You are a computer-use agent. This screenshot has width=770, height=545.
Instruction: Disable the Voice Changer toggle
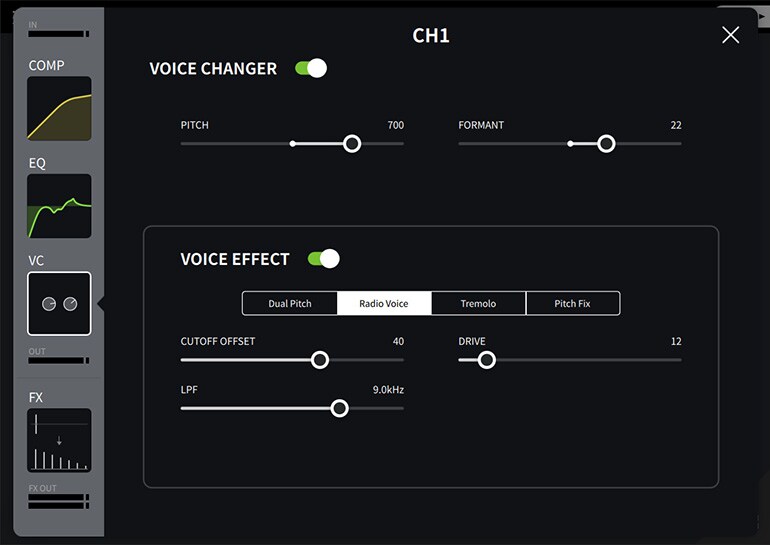(x=311, y=68)
